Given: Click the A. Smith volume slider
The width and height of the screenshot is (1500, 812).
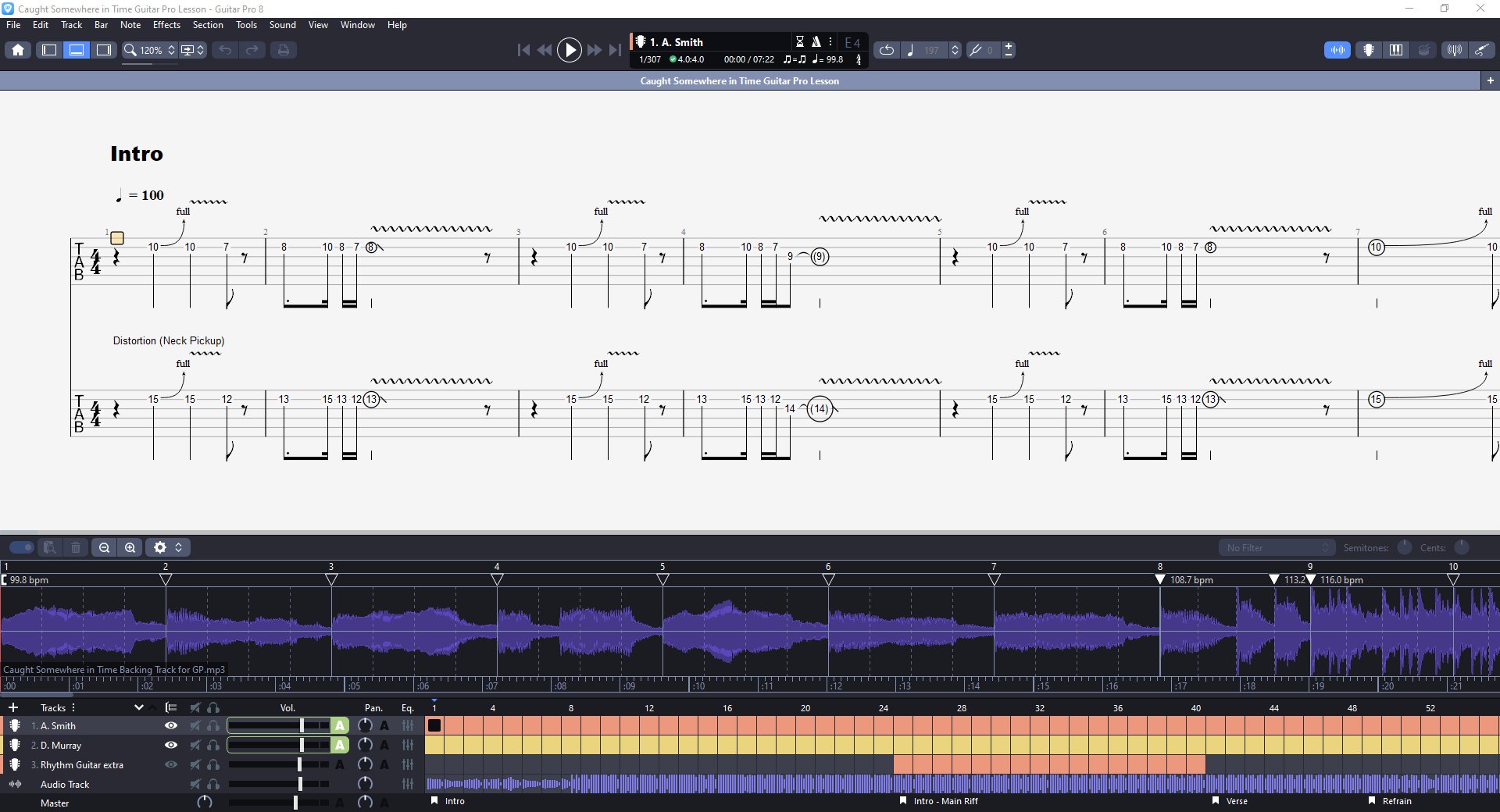Looking at the screenshot, I should (278, 725).
